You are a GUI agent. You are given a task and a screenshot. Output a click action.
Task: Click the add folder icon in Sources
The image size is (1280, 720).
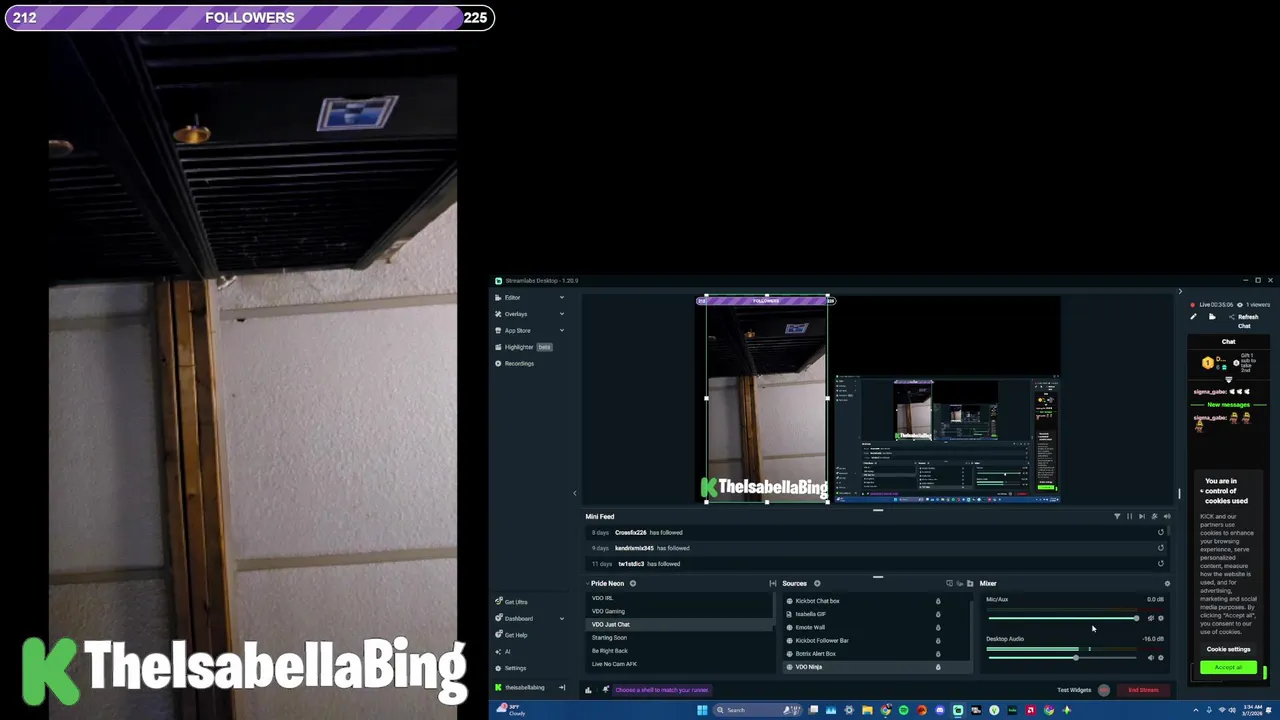[x=969, y=583]
